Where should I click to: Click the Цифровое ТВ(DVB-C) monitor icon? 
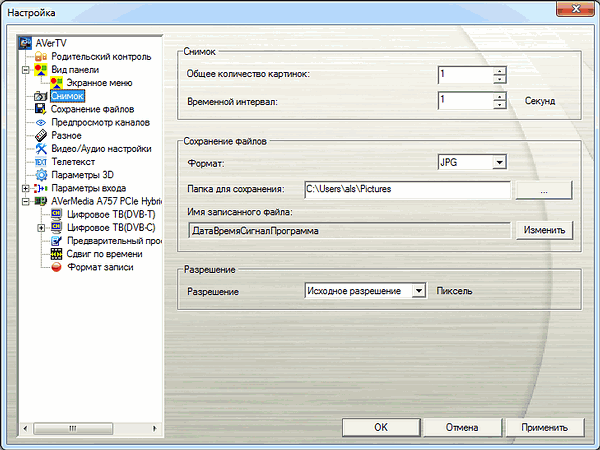point(56,228)
